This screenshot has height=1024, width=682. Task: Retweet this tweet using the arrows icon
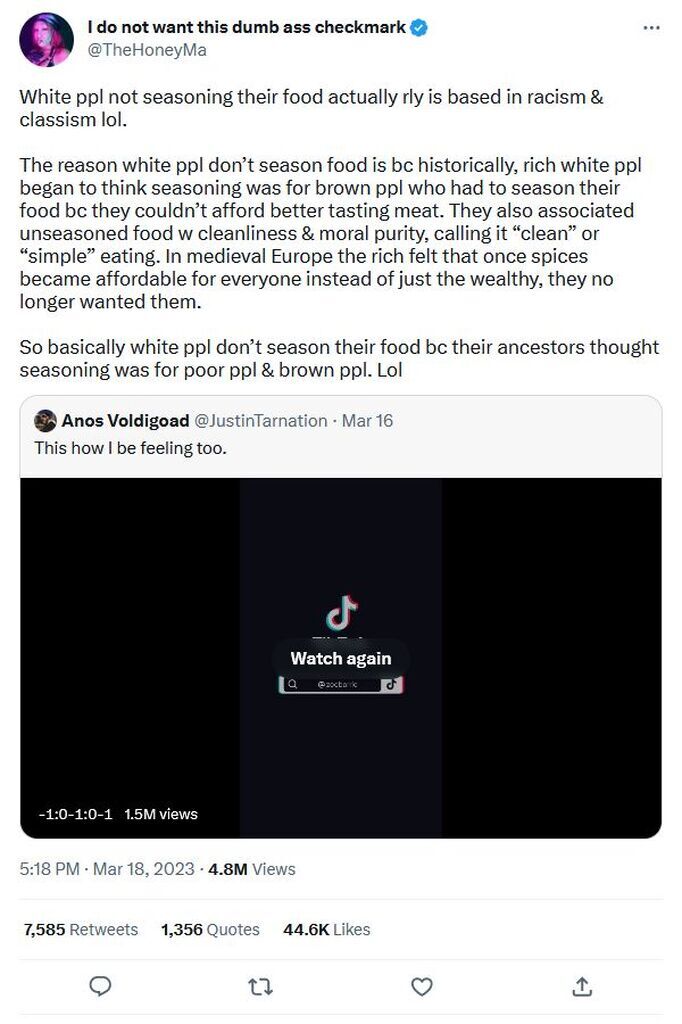coord(261,987)
